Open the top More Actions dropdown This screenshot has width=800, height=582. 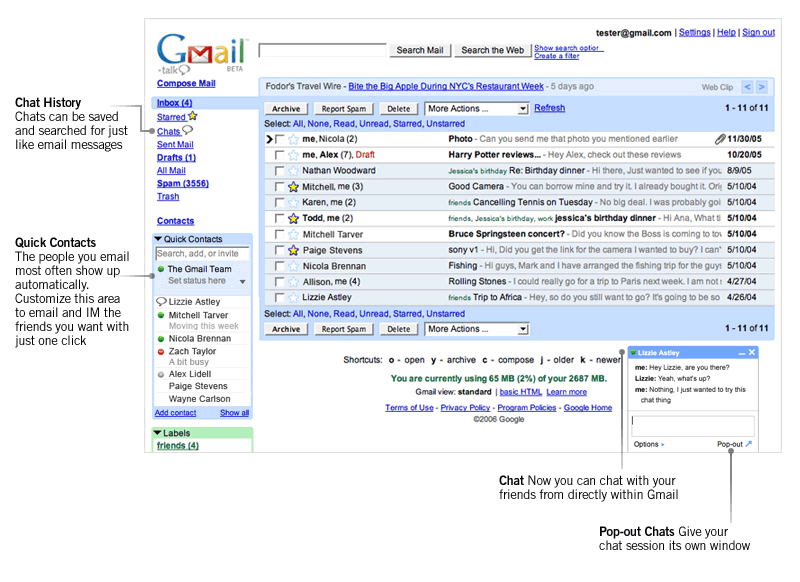point(477,109)
